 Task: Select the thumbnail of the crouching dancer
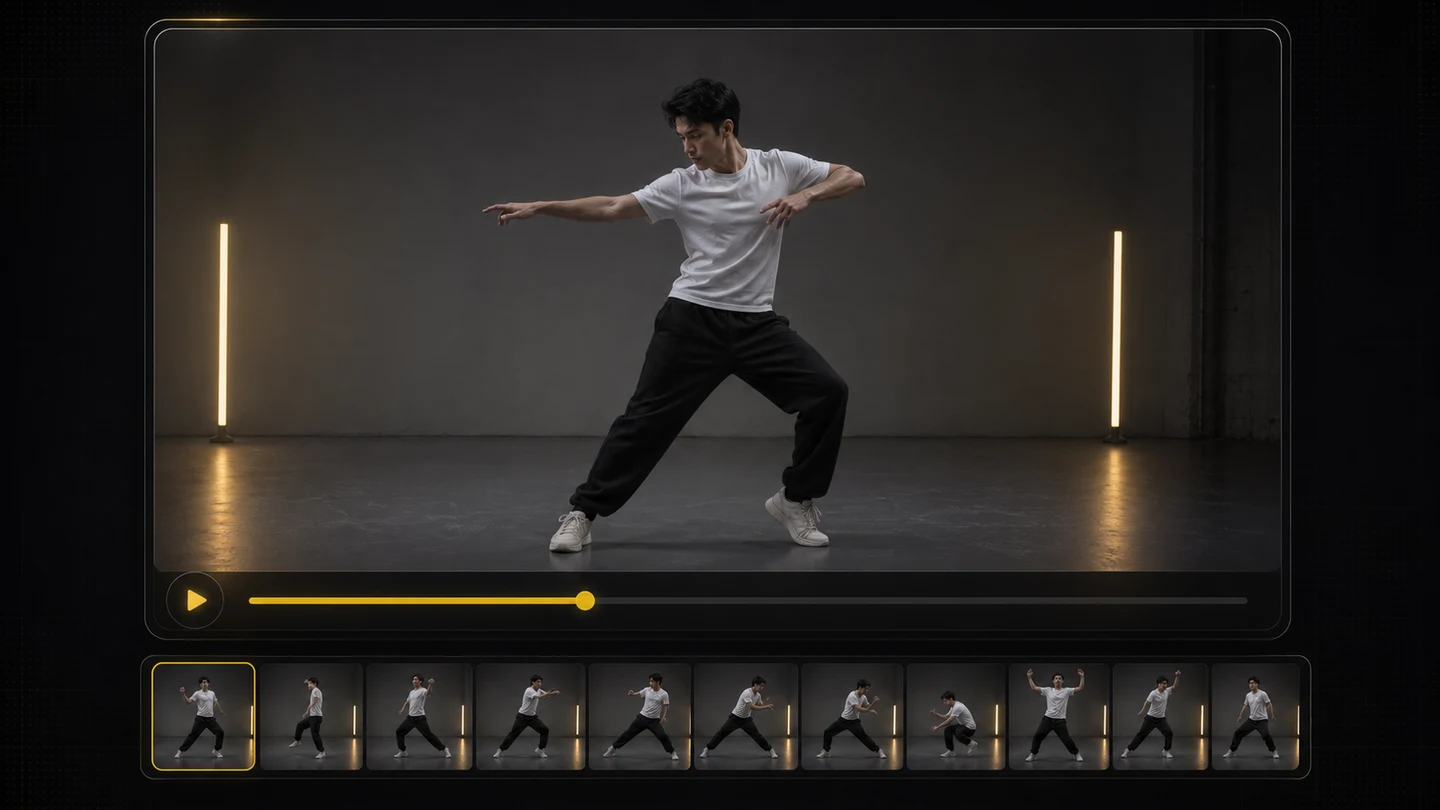click(x=956, y=716)
